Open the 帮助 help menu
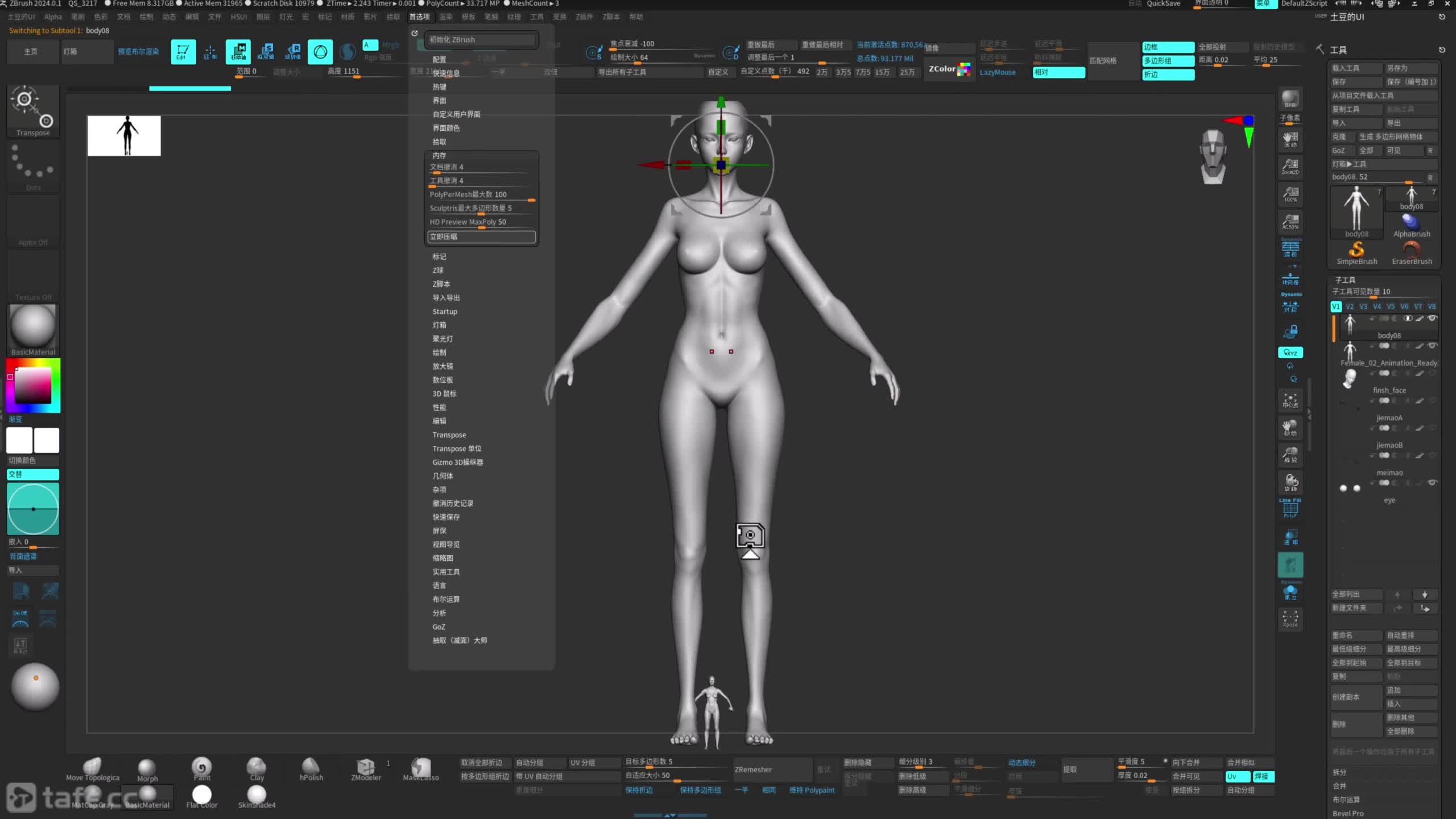 coord(636,17)
